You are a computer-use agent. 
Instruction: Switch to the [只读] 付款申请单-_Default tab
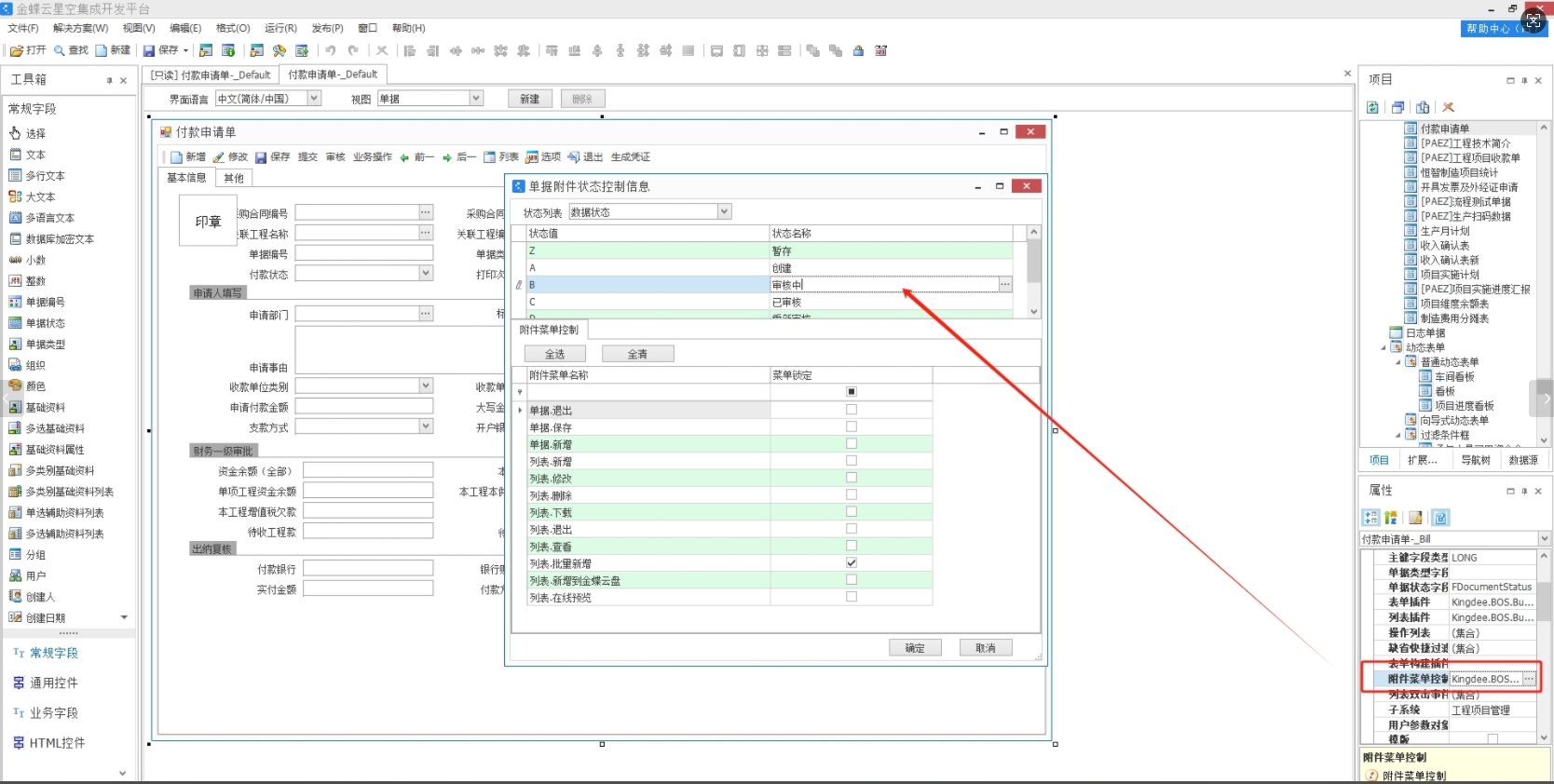click(x=211, y=74)
